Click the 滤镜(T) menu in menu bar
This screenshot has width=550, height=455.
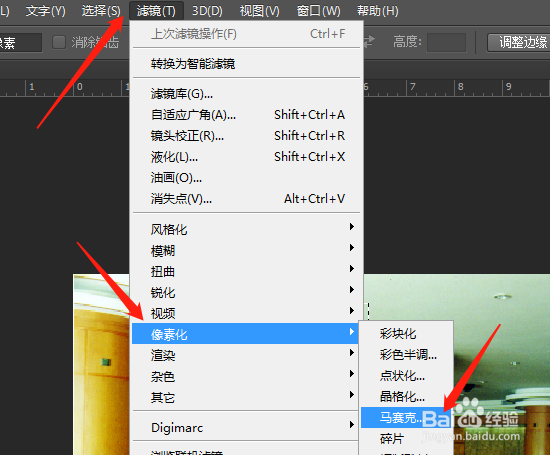click(x=156, y=11)
